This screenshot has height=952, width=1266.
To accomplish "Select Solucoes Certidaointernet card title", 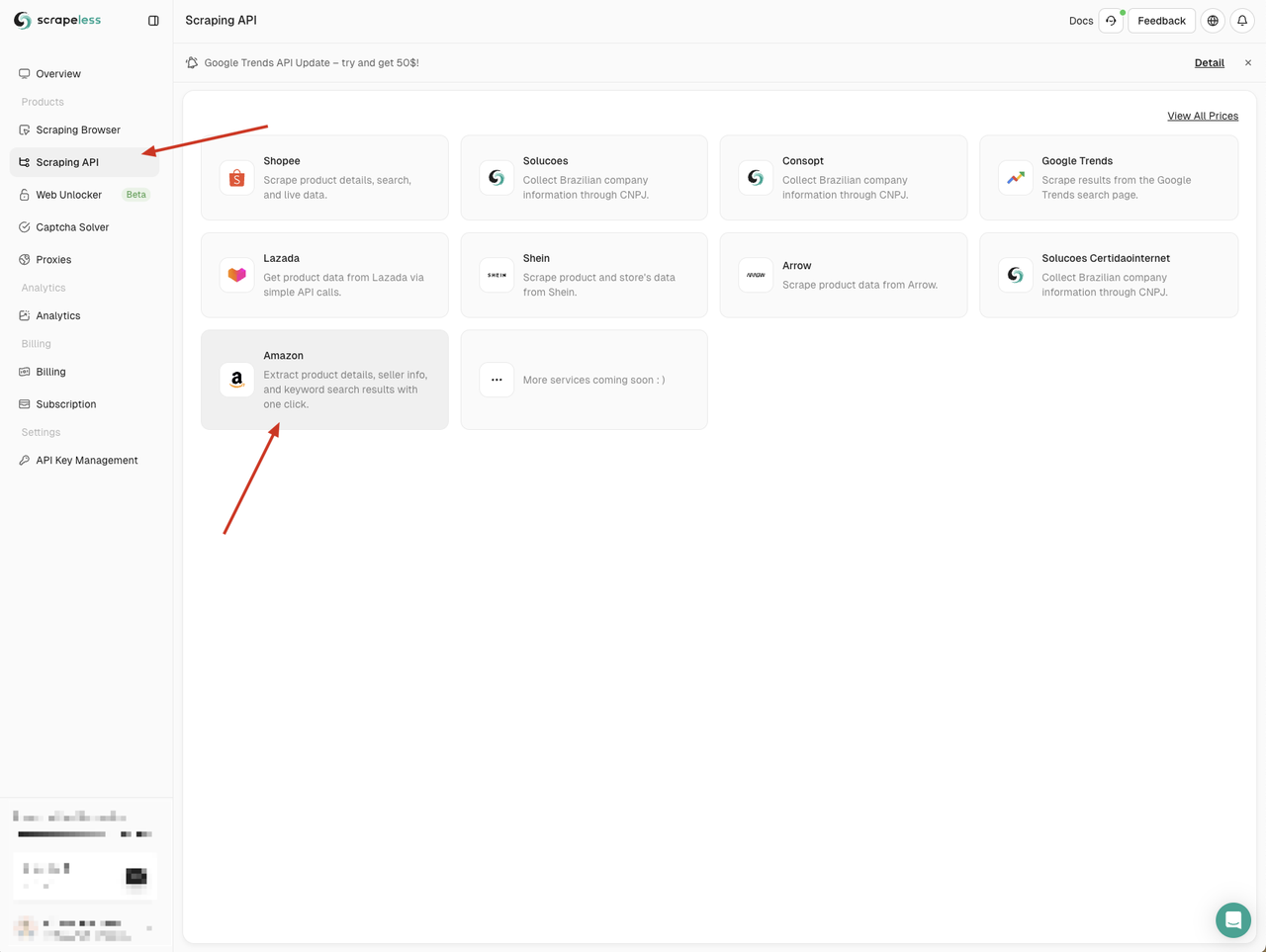I will pos(1106,259).
